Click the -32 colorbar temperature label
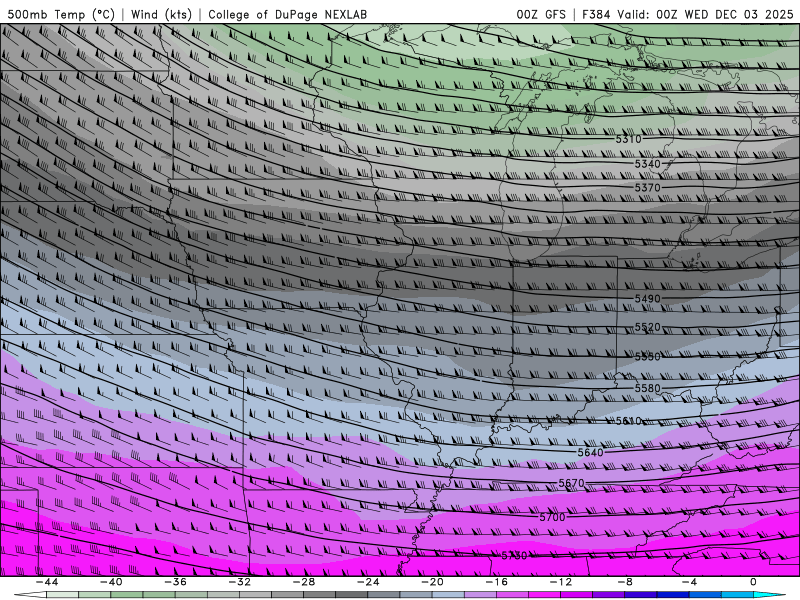 click(x=239, y=582)
